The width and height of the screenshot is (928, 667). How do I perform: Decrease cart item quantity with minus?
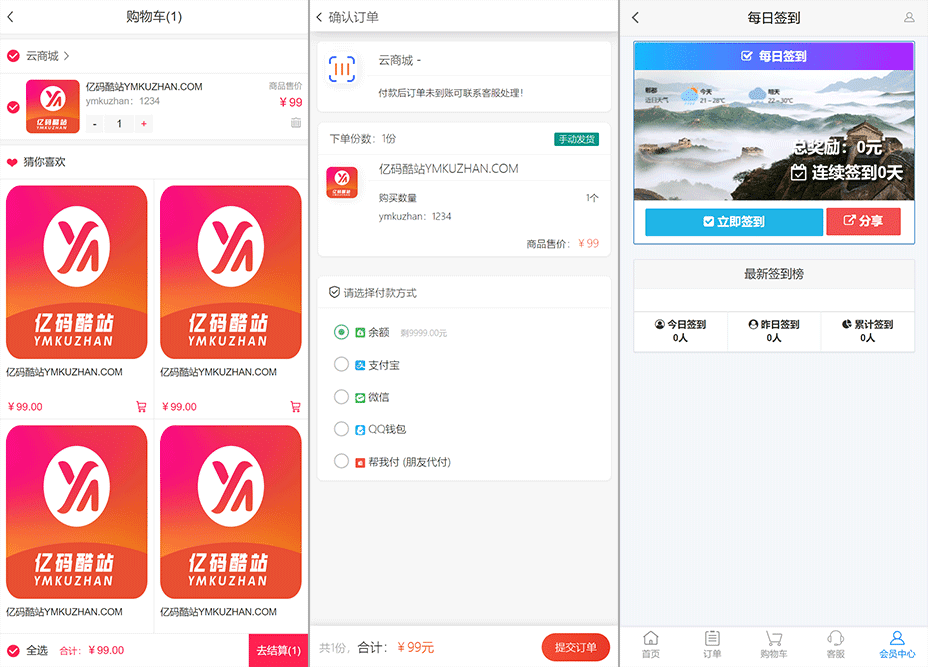click(x=95, y=124)
